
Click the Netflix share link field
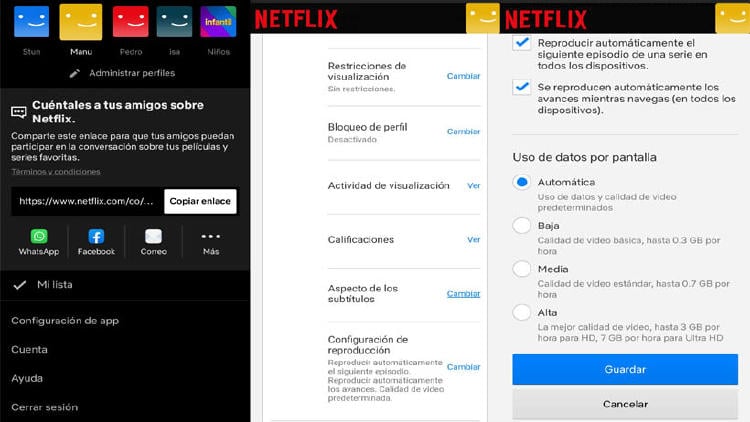(x=86, y=201)
